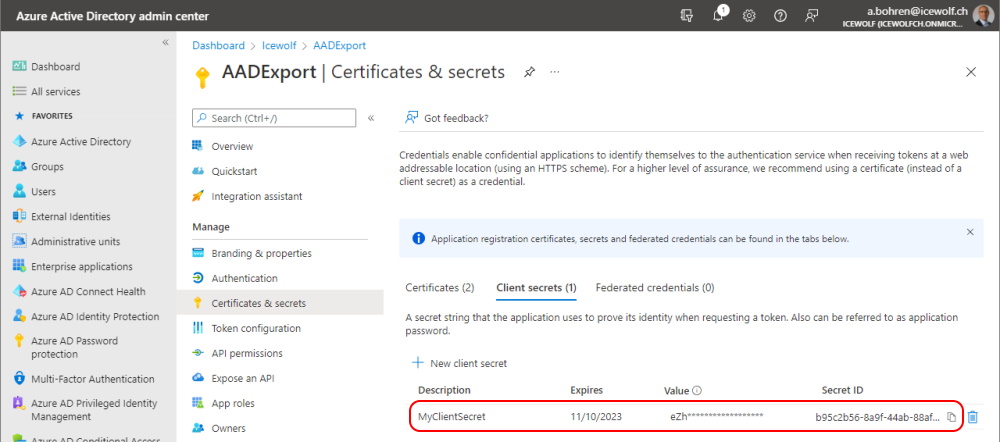This screenshot has width=1000, height=442.
Task: Click the AADExport breadcrumb link
Action: point(339,45)
